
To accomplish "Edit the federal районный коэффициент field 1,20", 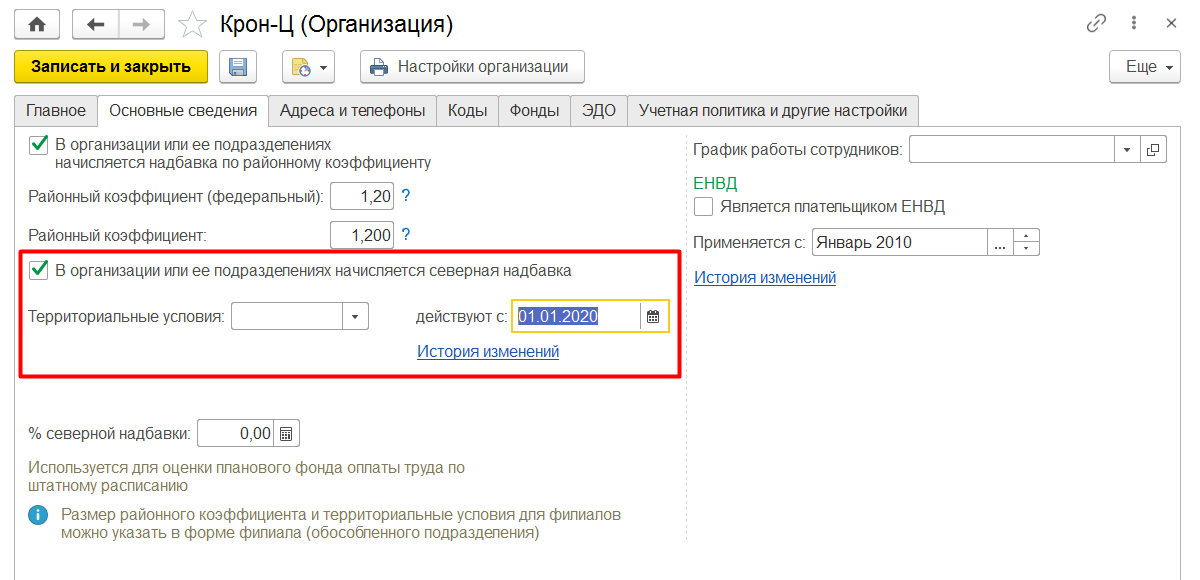I will pyautogui.click(x=363, y=196).
